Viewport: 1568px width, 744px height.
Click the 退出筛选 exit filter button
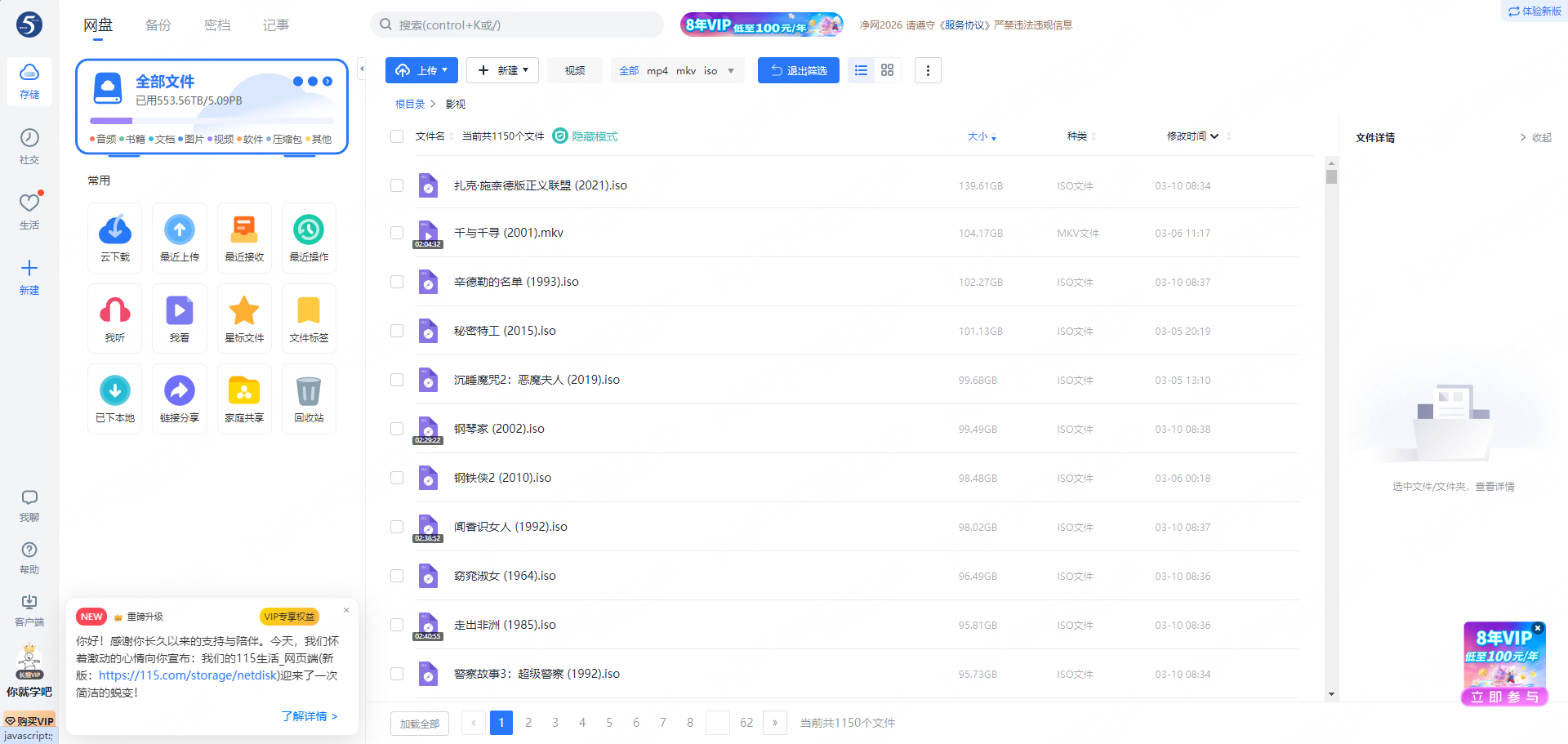coord(798,70)
